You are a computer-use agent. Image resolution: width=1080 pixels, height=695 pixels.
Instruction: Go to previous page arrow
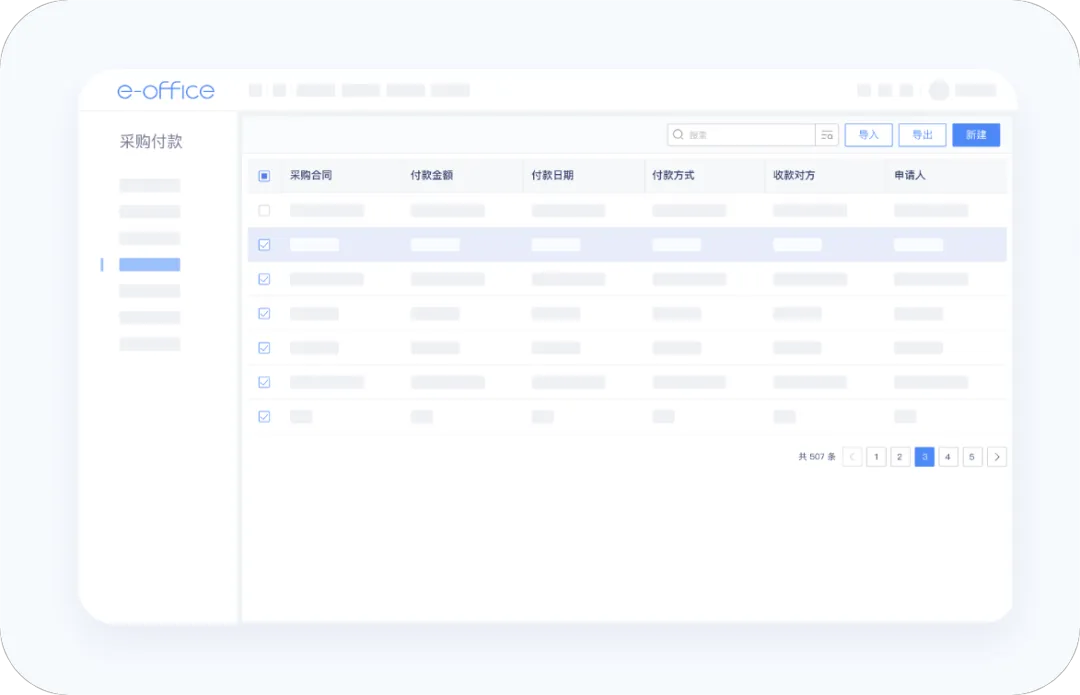click(852, 457)
